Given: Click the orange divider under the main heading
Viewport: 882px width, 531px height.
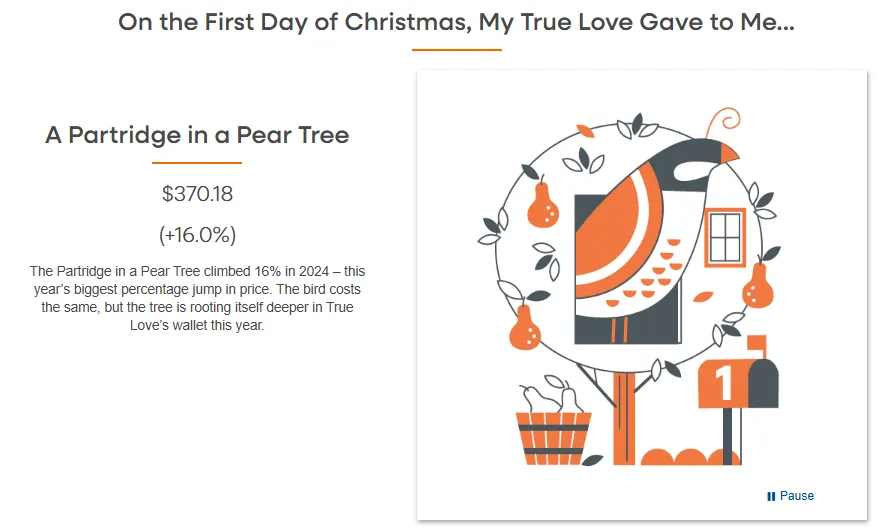Looking at the screenshot, I should pyautogui.click(x=456, y=49).
